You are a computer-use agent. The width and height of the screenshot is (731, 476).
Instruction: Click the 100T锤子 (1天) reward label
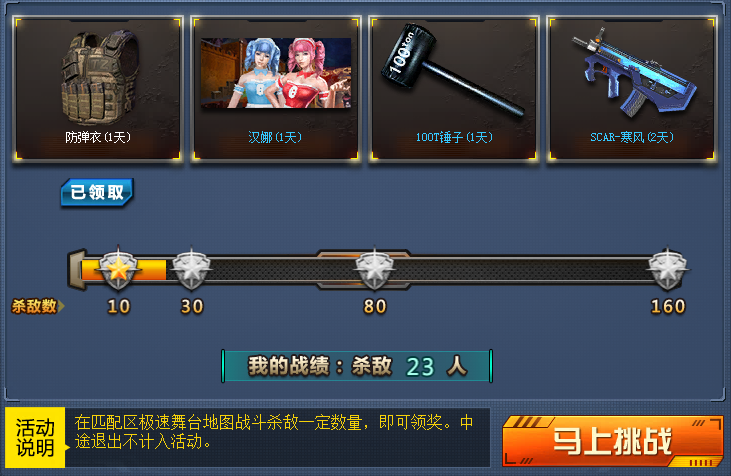tap(454, 137)
